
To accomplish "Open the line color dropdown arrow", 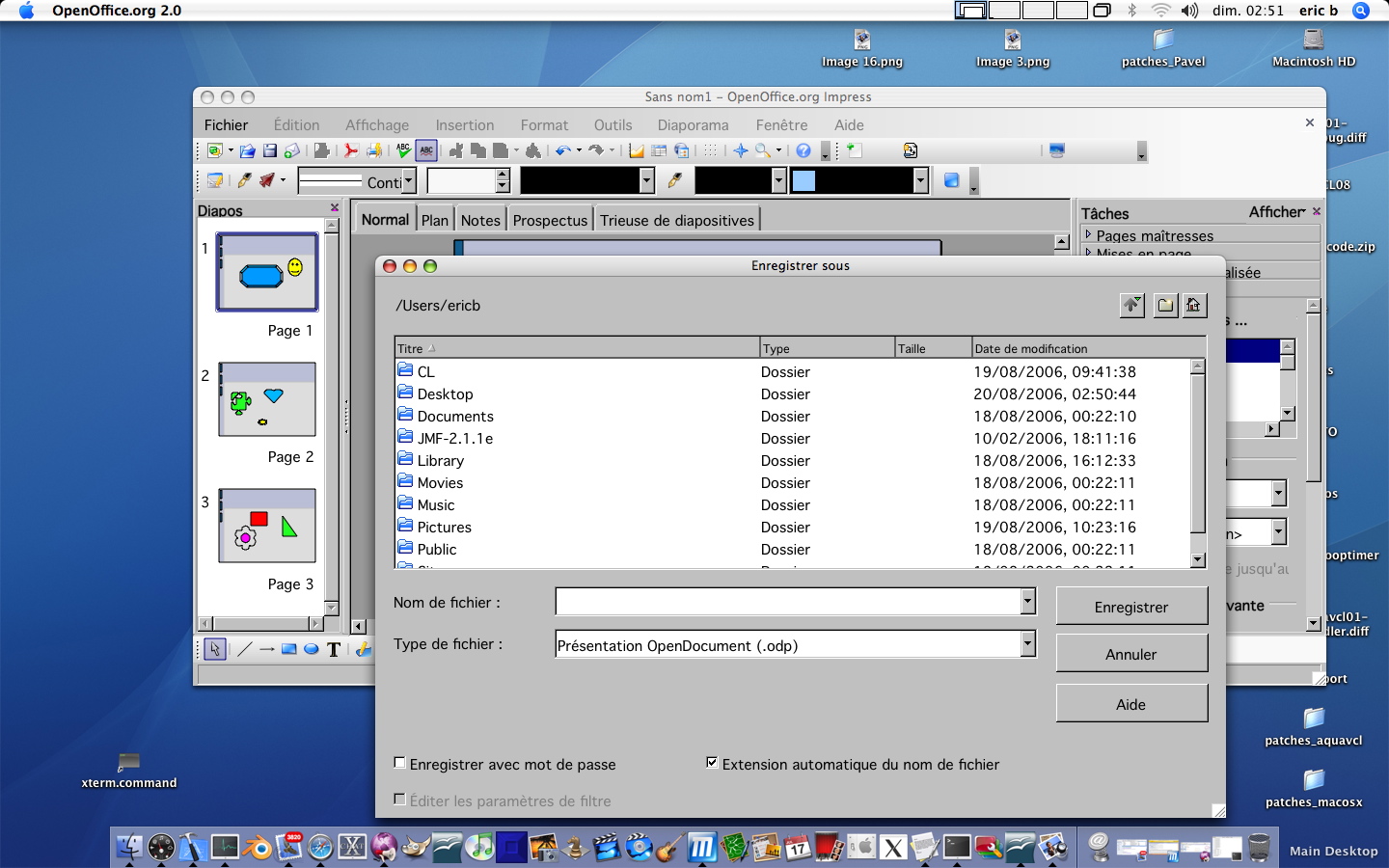I will [x=647, y=180].
